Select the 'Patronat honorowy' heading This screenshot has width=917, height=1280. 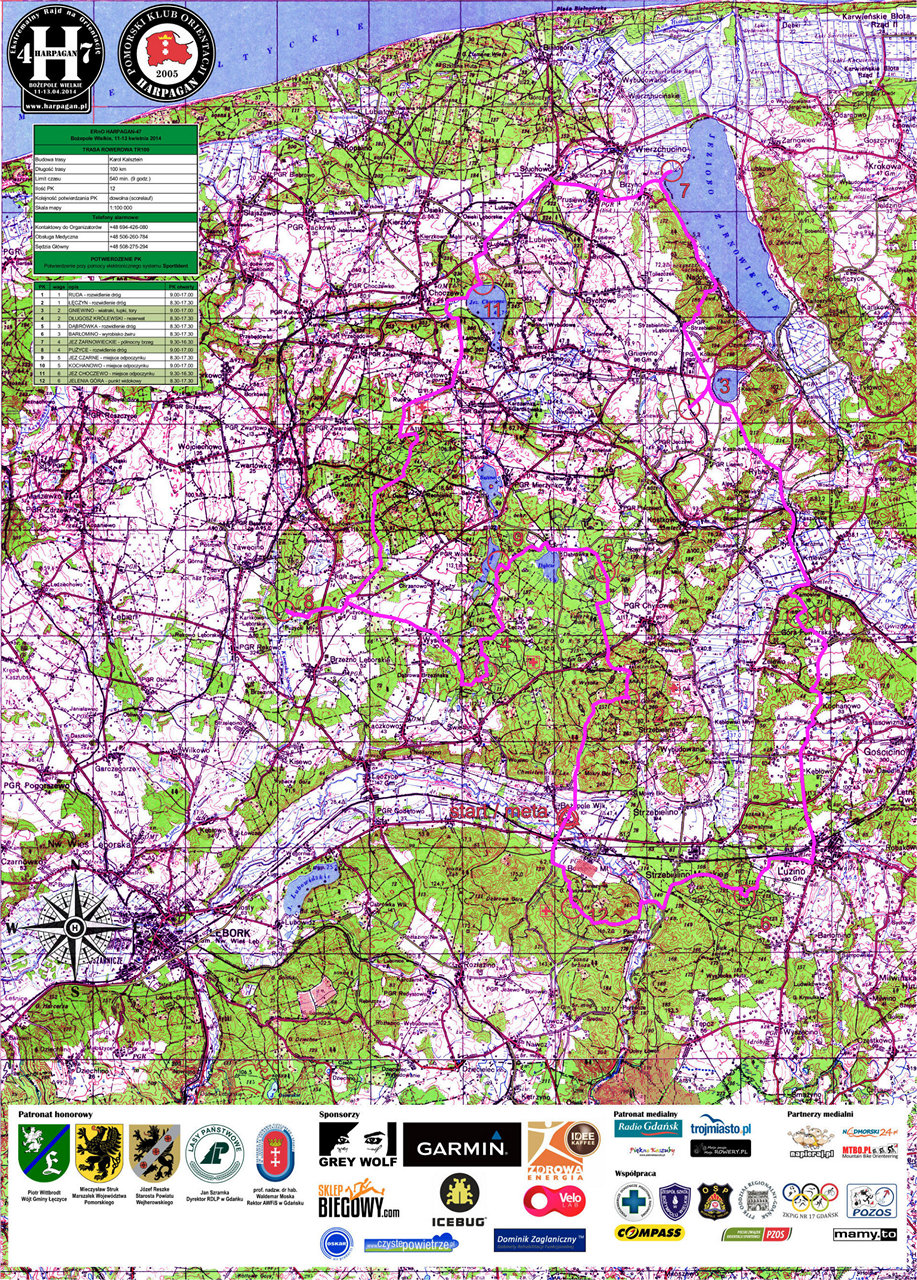(56, 1113)
